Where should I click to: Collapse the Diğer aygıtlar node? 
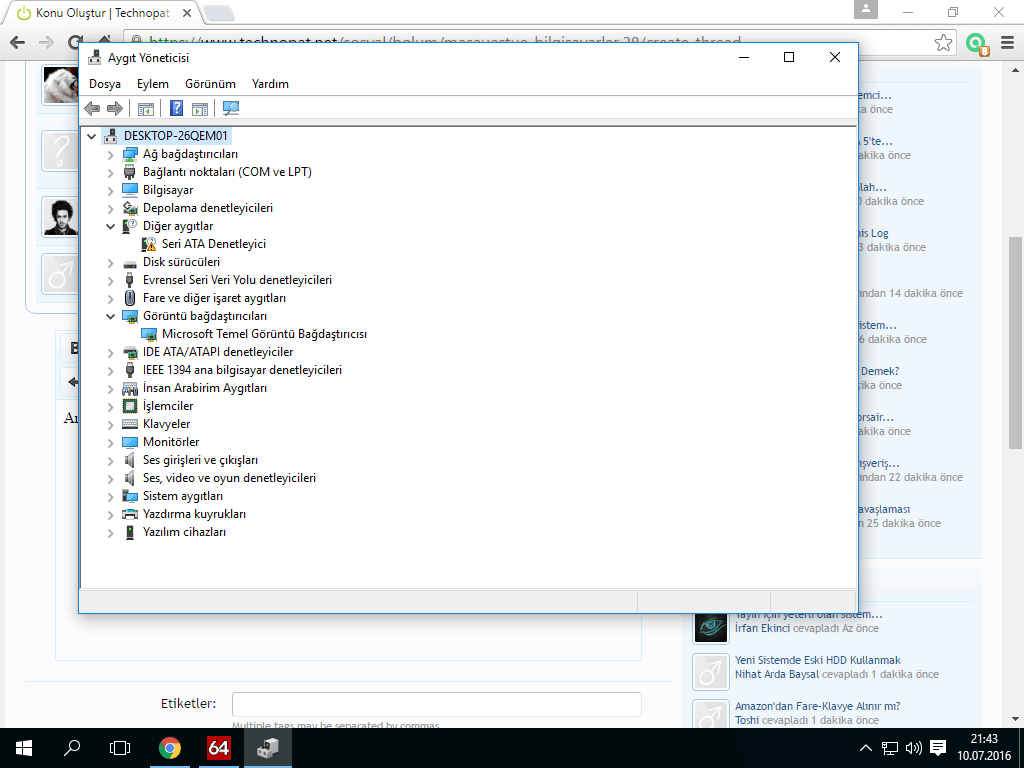[x=111, y=227]
